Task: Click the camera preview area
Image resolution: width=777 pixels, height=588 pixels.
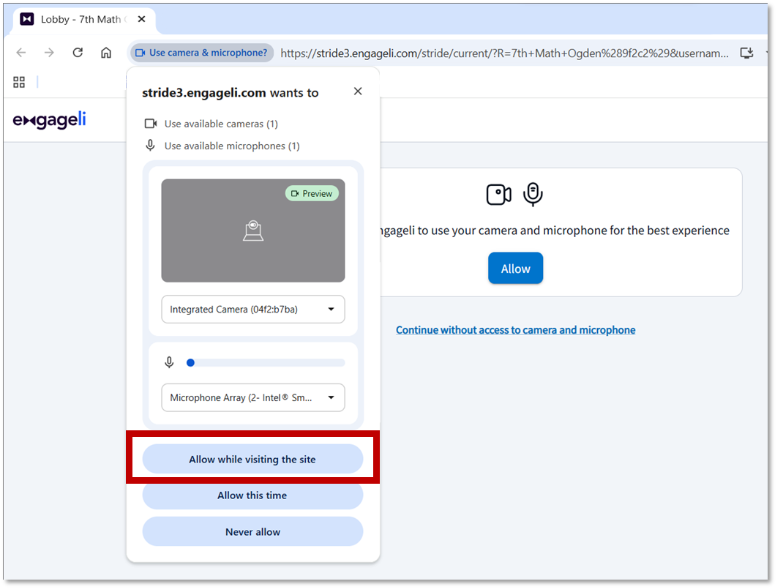Action: (x=253, y=231)
